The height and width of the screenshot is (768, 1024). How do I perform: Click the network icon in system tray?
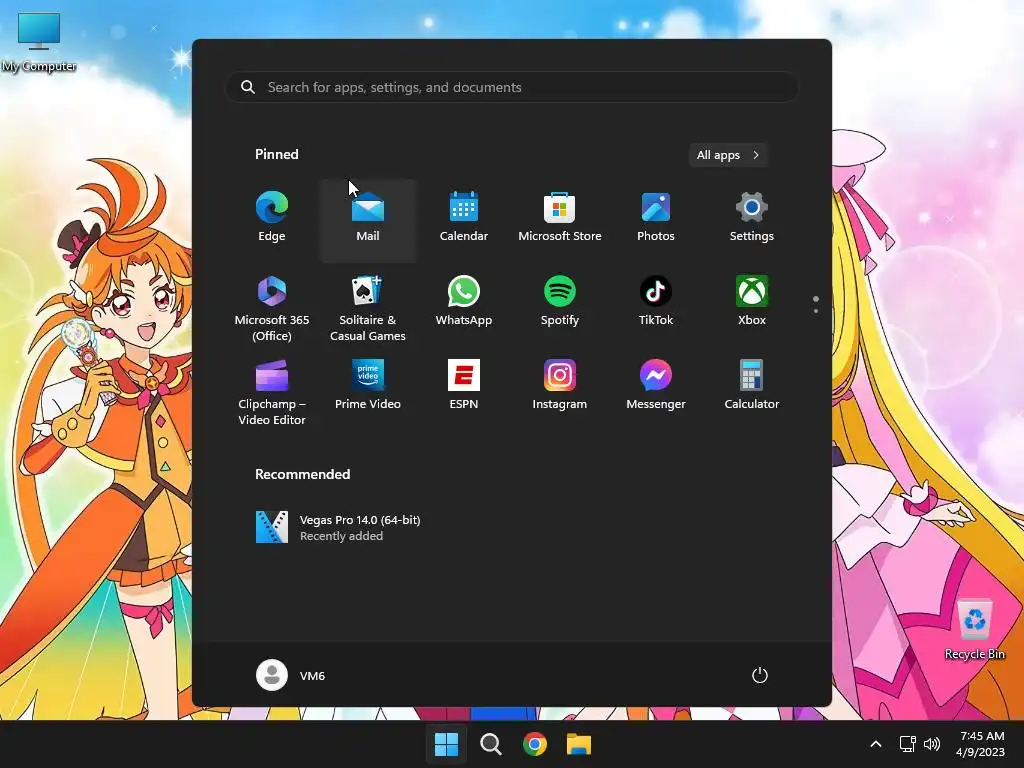point(907,744)
